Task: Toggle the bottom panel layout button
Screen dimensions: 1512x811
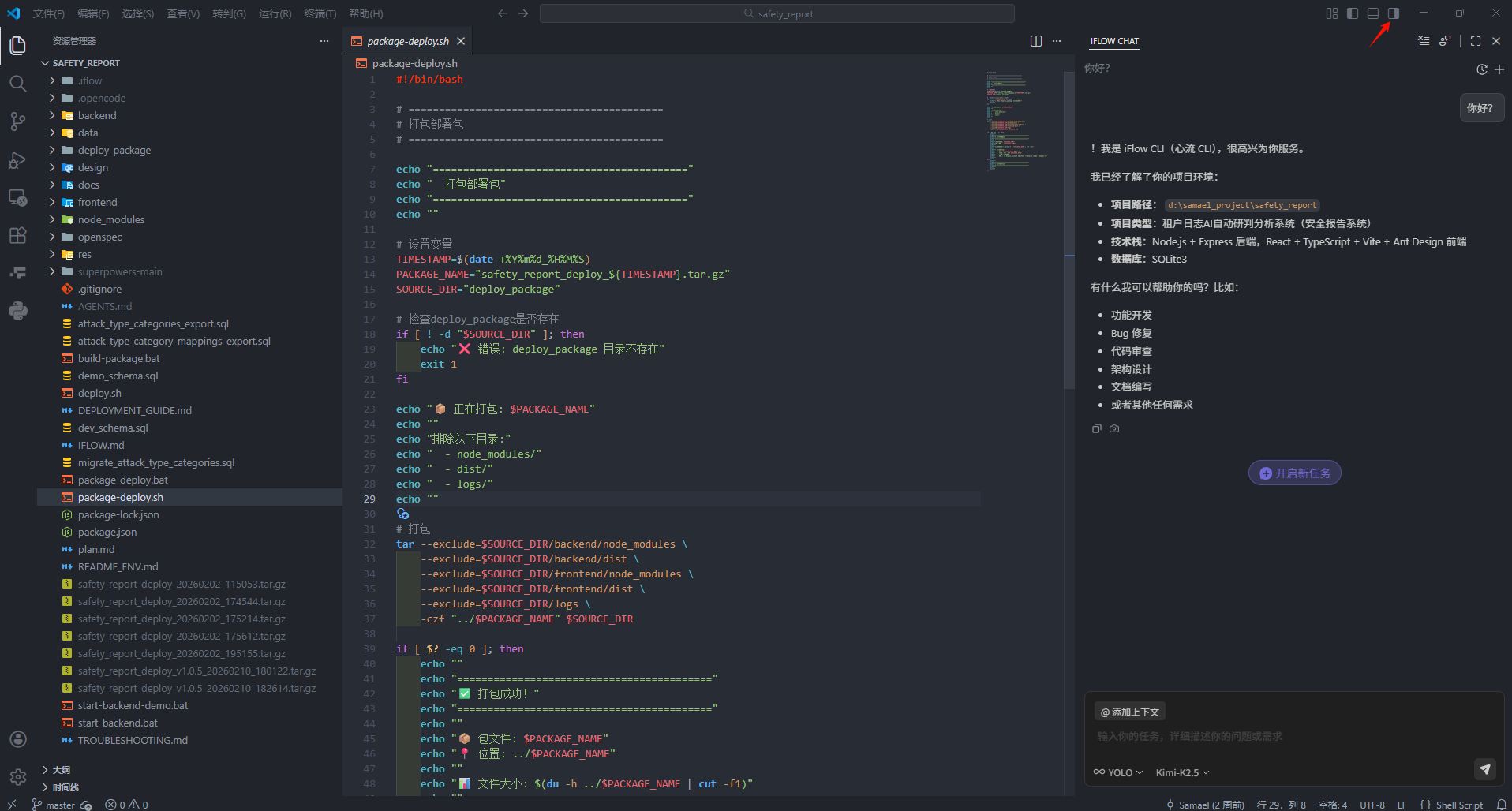Action: click(x=1373, y=13)
